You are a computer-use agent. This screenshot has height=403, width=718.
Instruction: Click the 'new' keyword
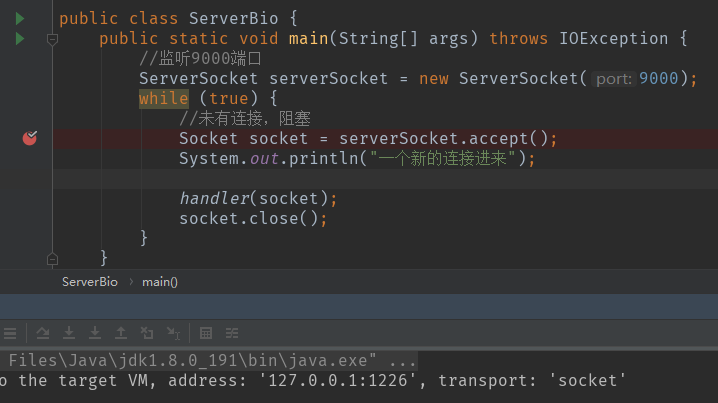pyautogui.click(x=434, y=78)
